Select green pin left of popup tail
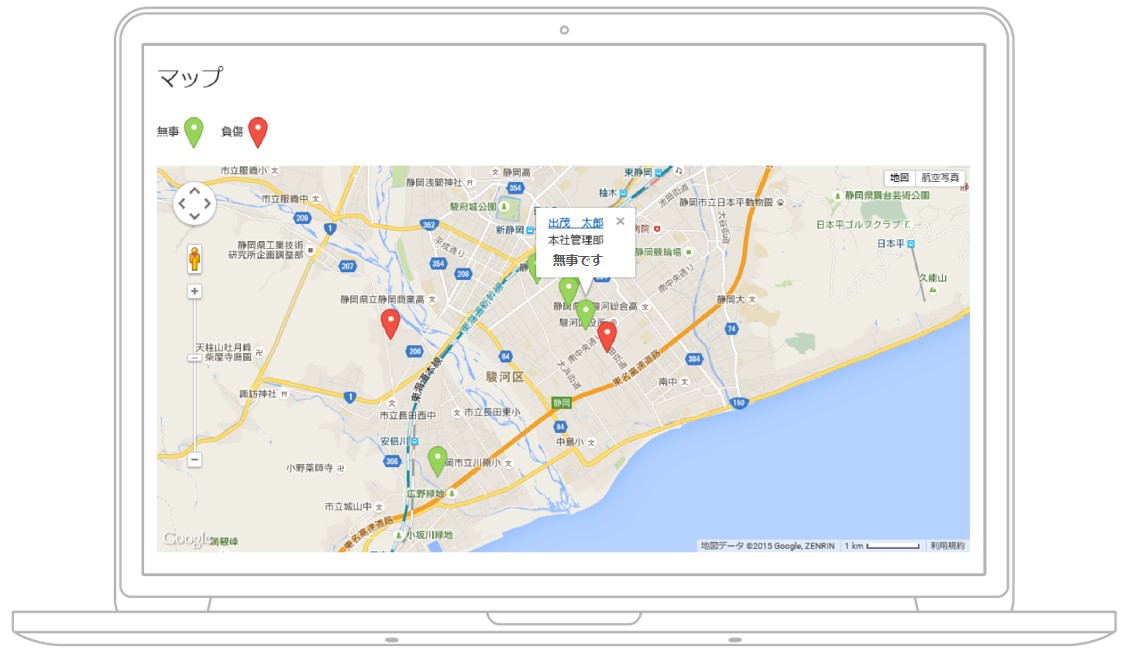The width and height of the screenshot is (1128, 650). click(568, 291)
